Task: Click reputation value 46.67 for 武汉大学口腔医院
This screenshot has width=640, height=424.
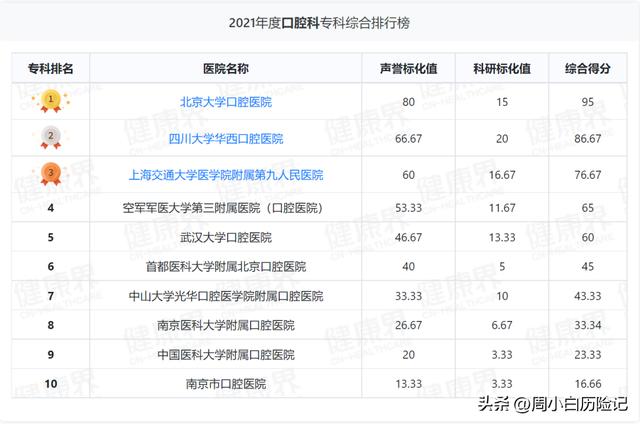Action: click(409, 238)
